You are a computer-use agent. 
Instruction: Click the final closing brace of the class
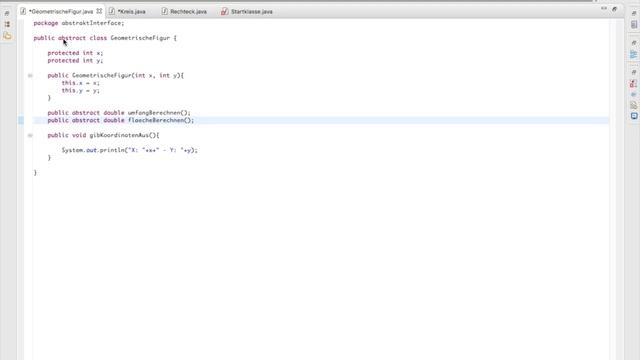pyautogui.click(x=35, y=173)
